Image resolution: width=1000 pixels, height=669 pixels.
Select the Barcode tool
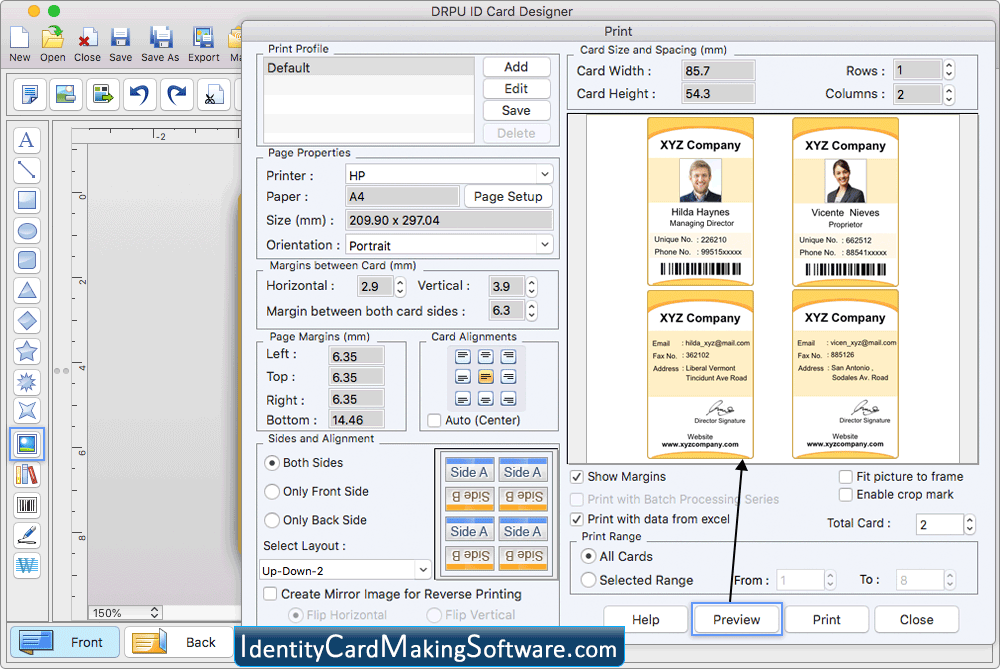pos(27,505)
